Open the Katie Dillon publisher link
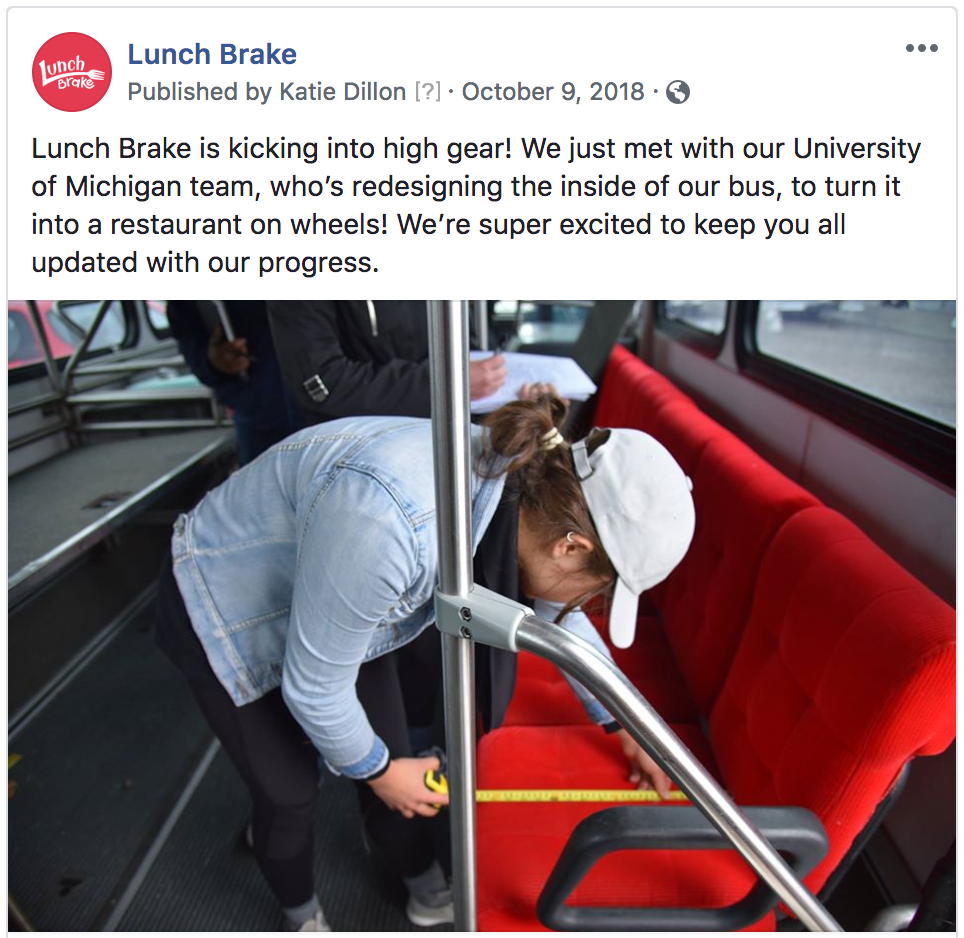 [x=342, y=92]
